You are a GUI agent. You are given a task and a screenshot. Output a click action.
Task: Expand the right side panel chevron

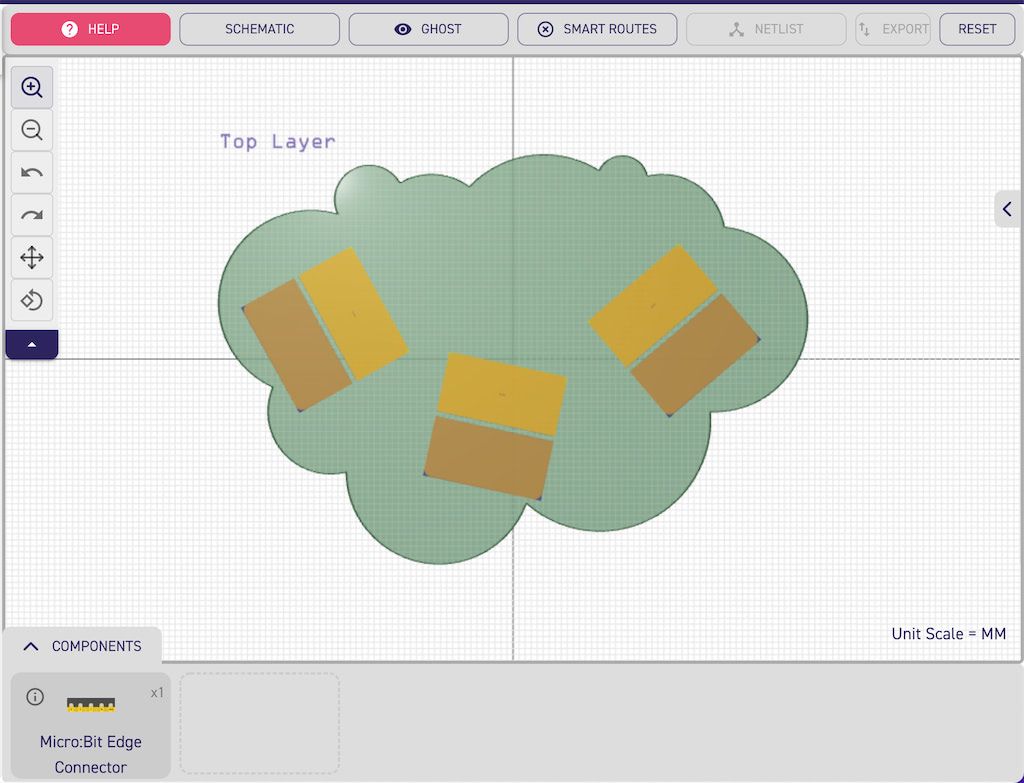click(x=1007, y=209)
